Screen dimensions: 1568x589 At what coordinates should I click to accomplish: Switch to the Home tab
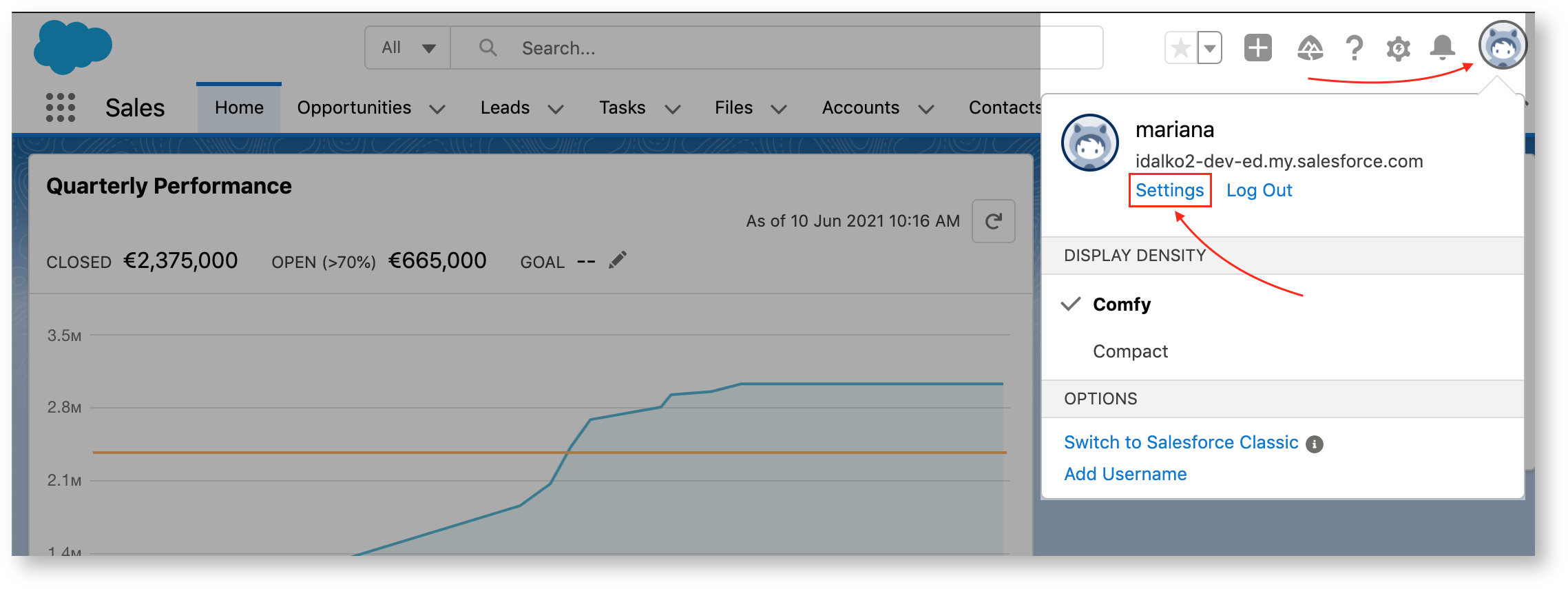coord(239,108)
